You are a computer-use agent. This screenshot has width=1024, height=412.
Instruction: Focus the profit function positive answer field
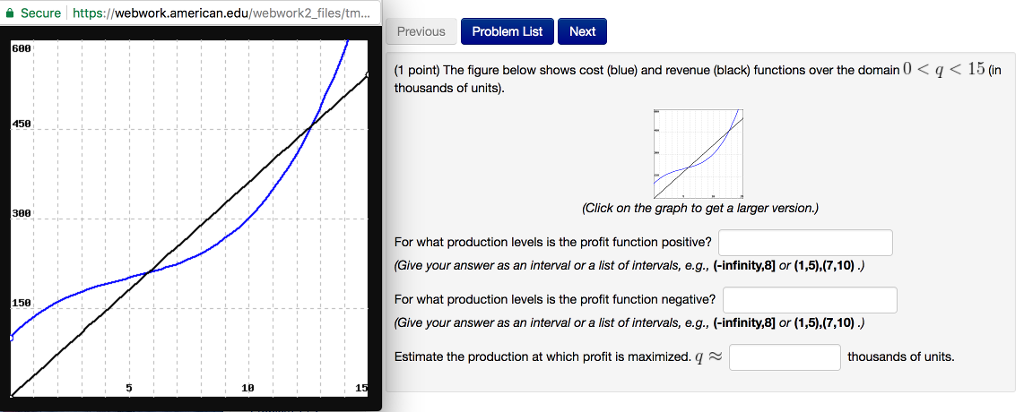805,242
